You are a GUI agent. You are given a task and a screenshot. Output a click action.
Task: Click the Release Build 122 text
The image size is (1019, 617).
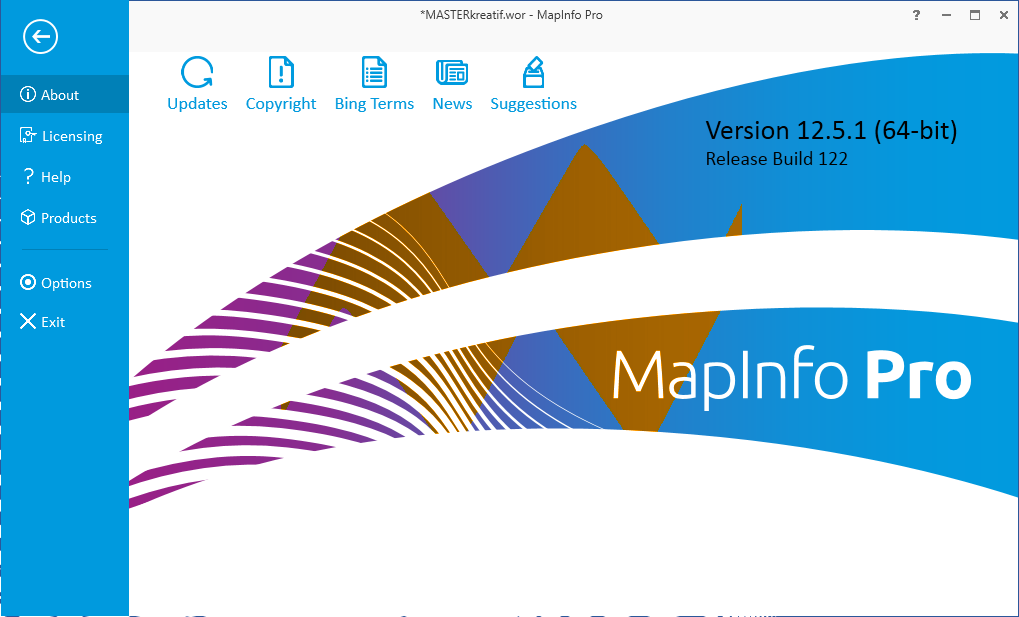click(777, 159)
